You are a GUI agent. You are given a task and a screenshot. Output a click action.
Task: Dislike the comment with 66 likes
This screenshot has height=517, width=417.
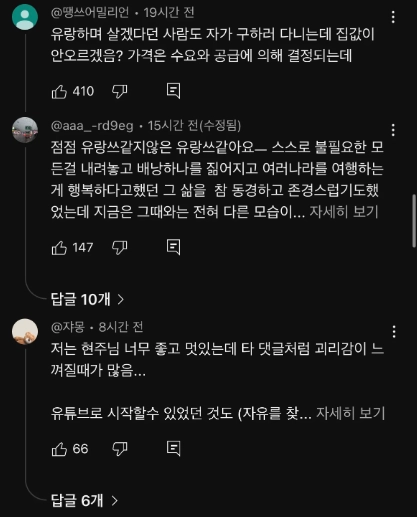coord(120,449)
